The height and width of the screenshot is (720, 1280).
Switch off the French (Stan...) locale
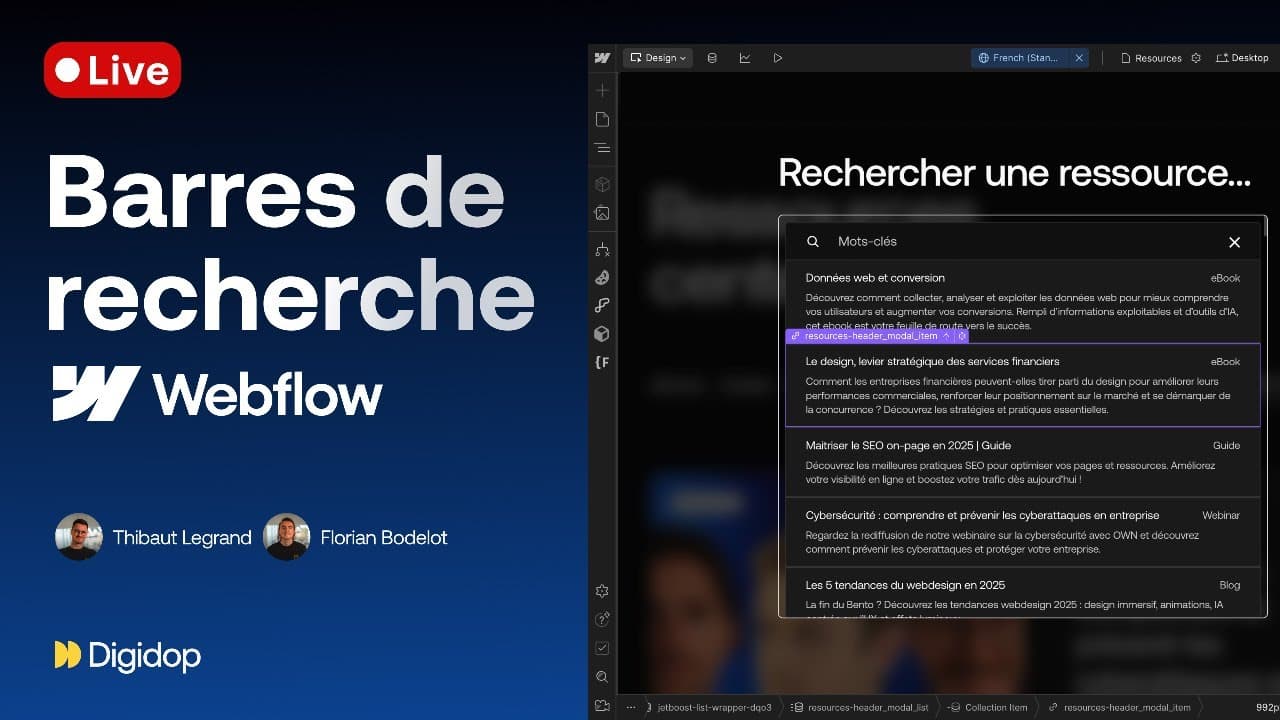[x=1078, y=57]
